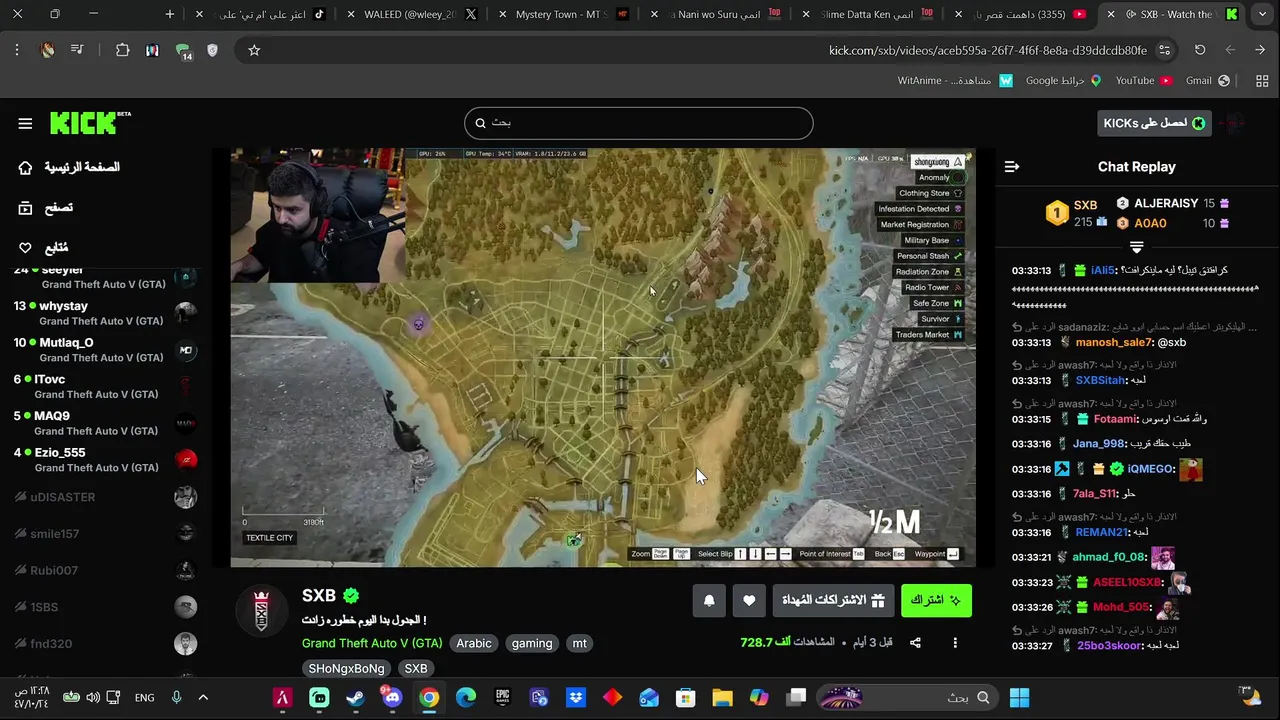Show hidden system tray icons chevron
Image resolution: width=1280 pixels, height=720 pixels.
(203, 697)
